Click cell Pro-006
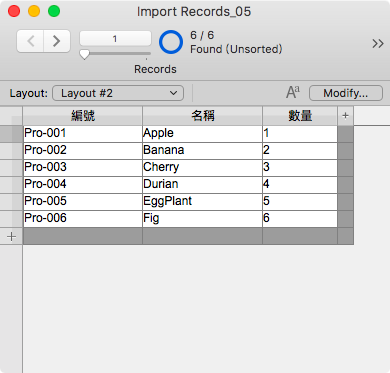The height and width of the screenshot is (373, 390). pos(83,218)
